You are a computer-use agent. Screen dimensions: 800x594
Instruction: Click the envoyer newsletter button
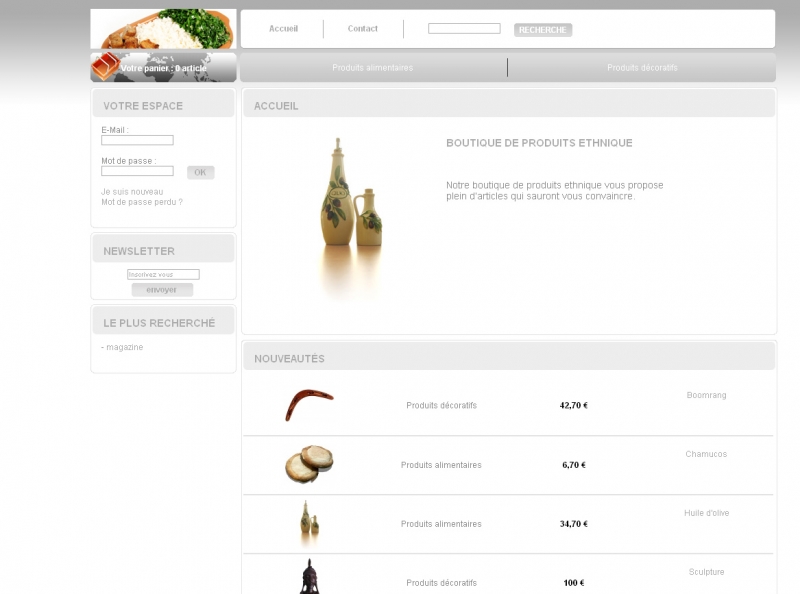[x=162, y=289]
